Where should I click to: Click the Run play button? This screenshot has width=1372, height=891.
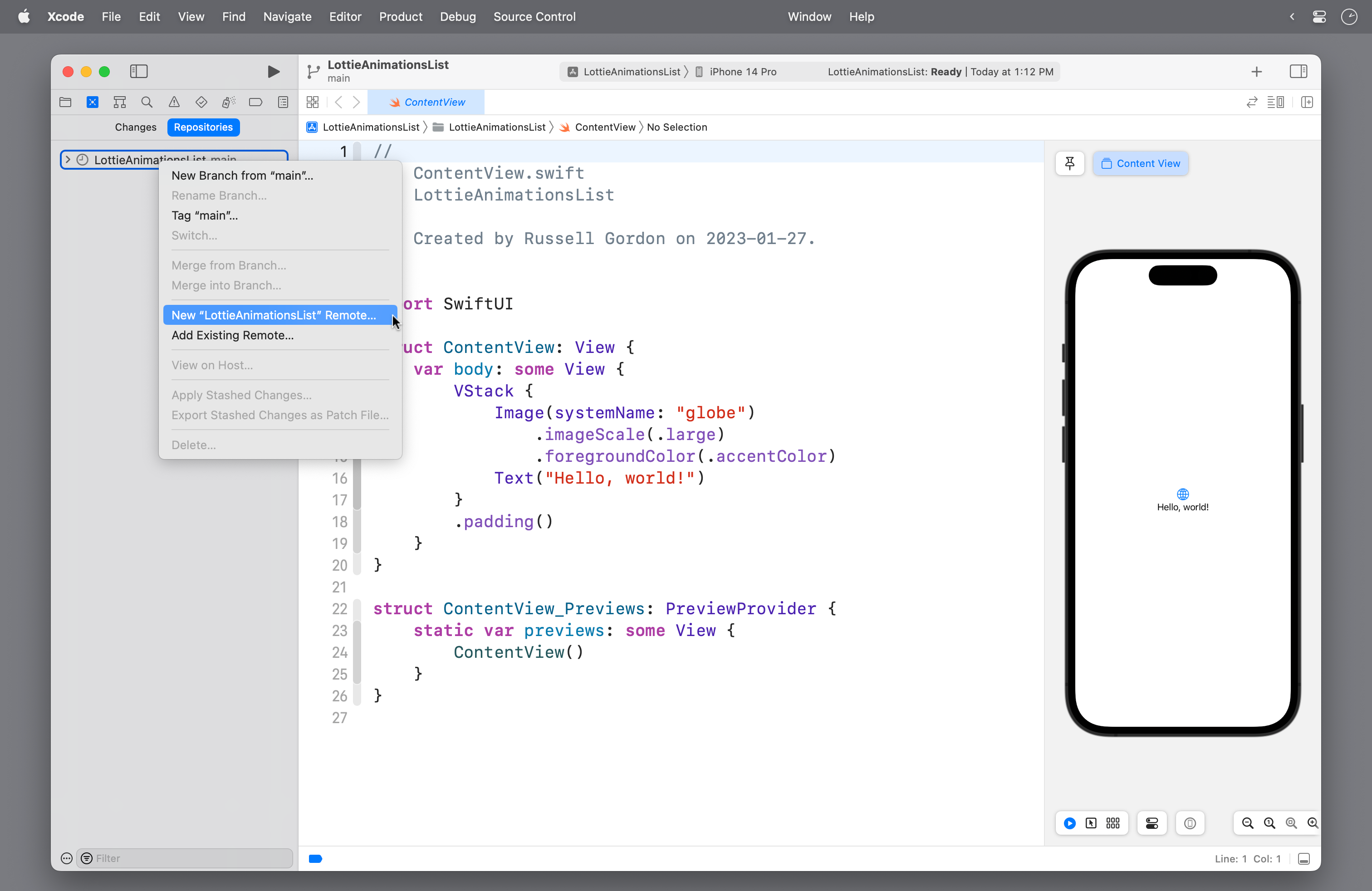coord(273,72)
